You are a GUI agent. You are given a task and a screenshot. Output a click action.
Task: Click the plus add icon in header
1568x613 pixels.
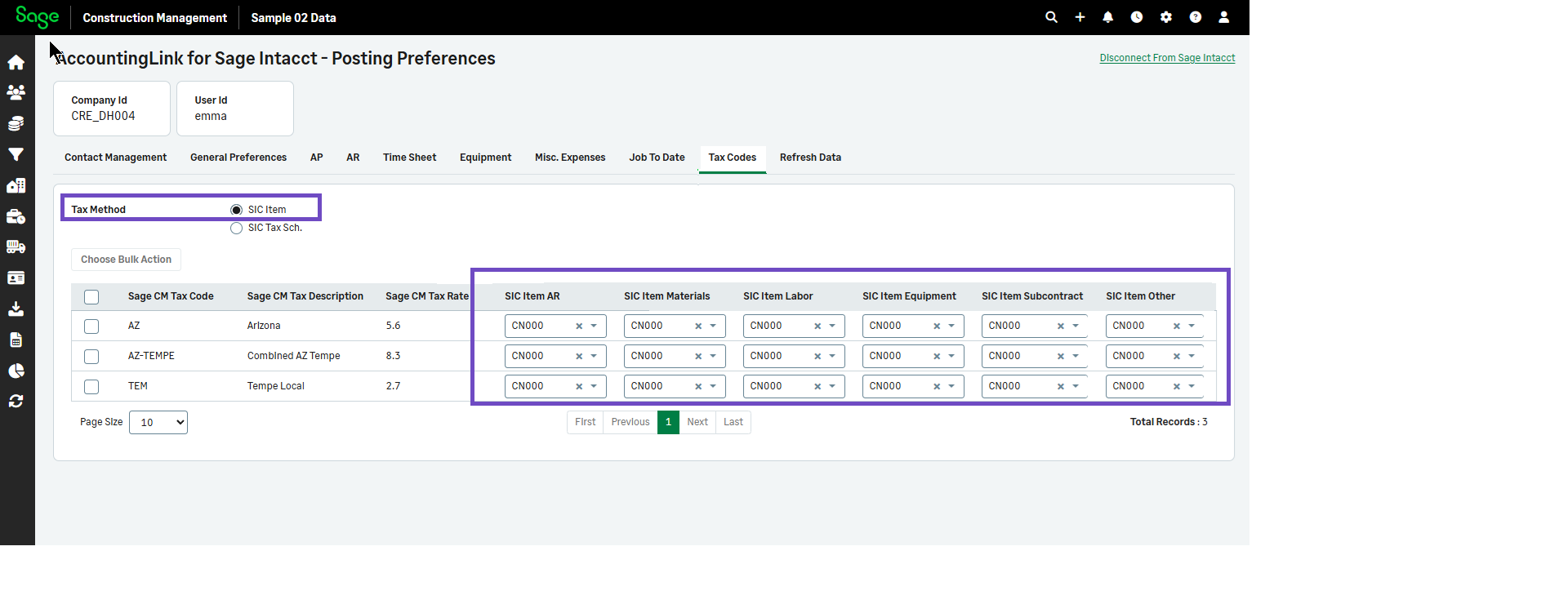(x=1080, y=17)
